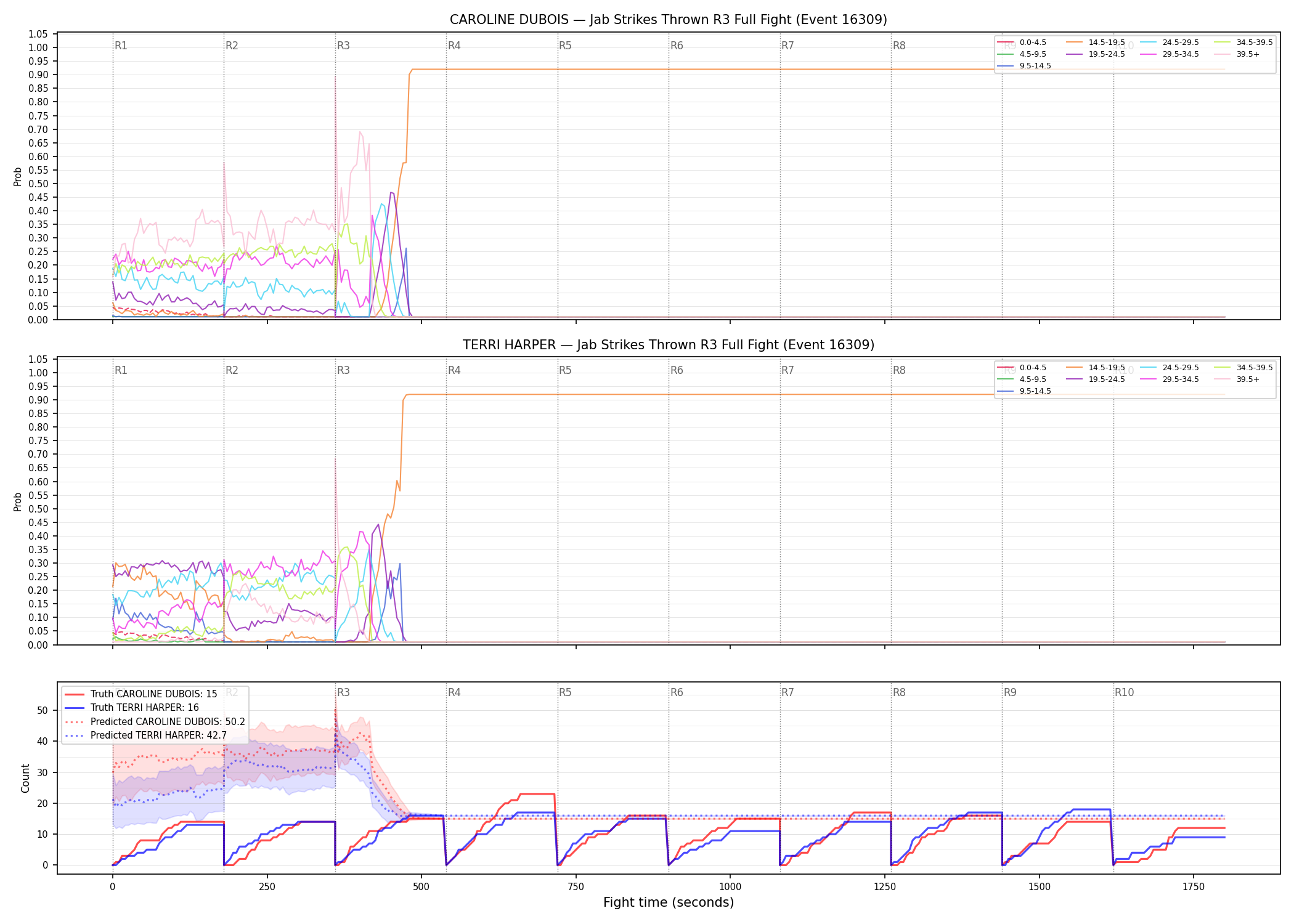Click the 1000 tick label on x-axis
The image size is (1294, 924).
click(x=730, y=886)
